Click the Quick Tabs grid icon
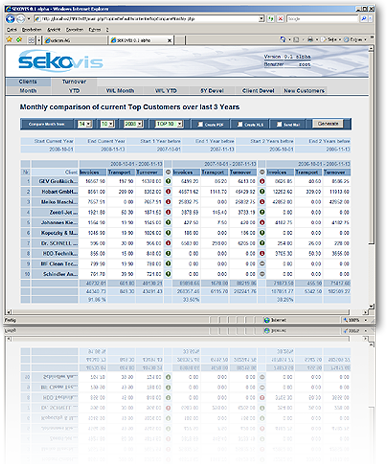Screen dimensions: 390x464 31,40
